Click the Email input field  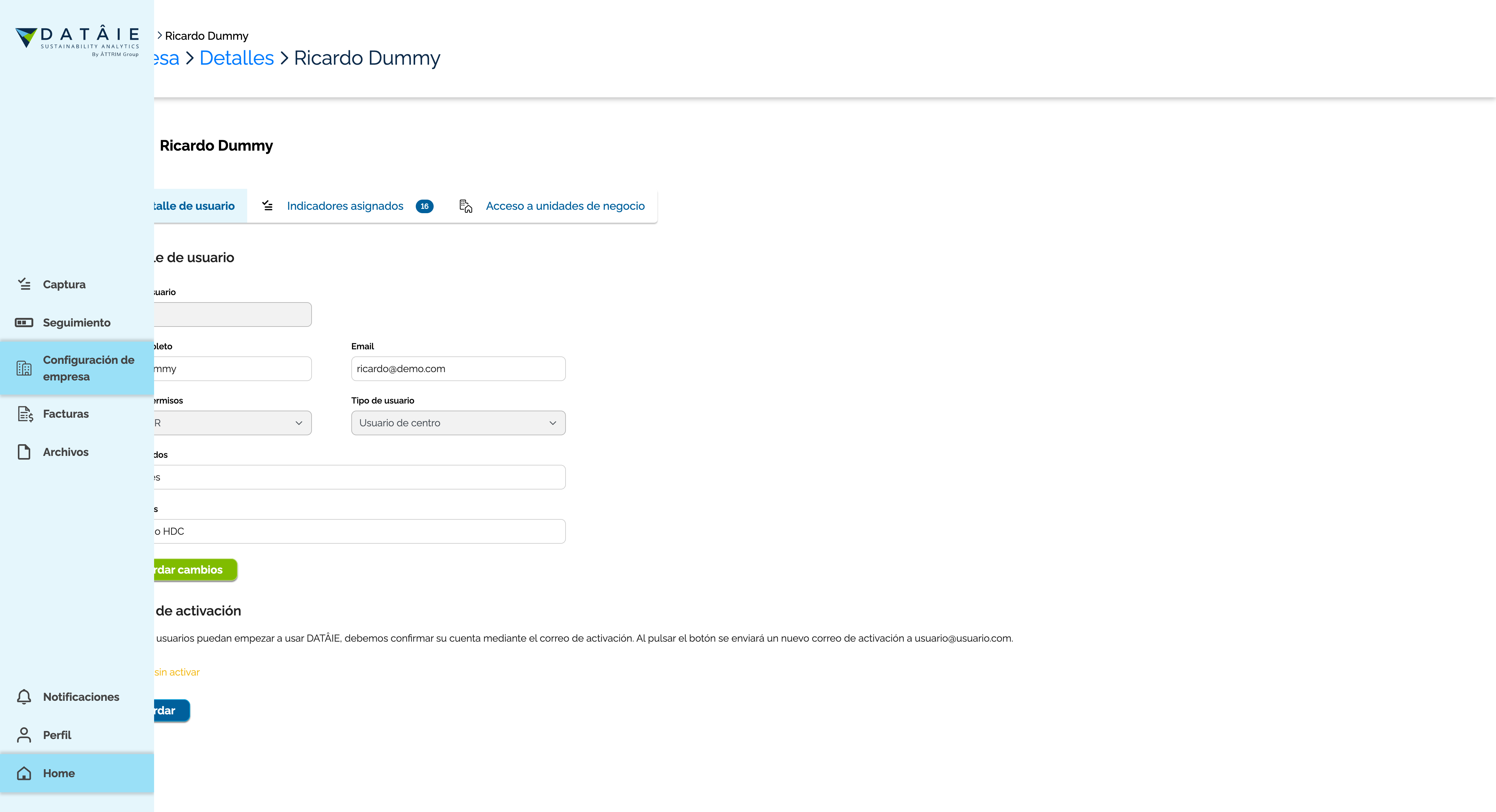[x=458, y=368]
